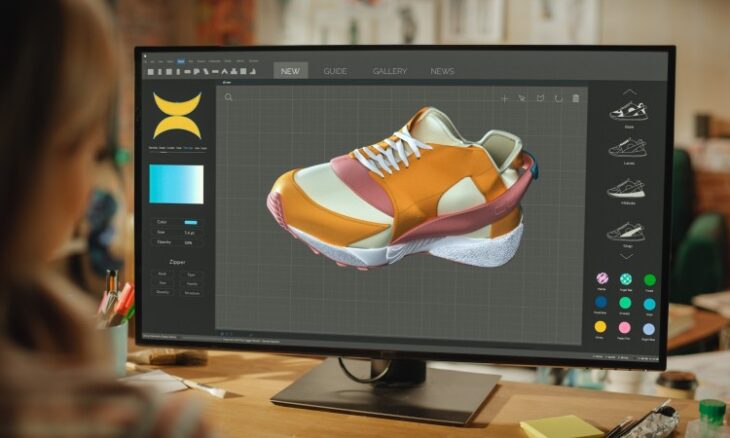This screenshot has width=730, height=438.
Task: Click the rotate arrow icon above the canvas
Action: (x=558, y=99)
